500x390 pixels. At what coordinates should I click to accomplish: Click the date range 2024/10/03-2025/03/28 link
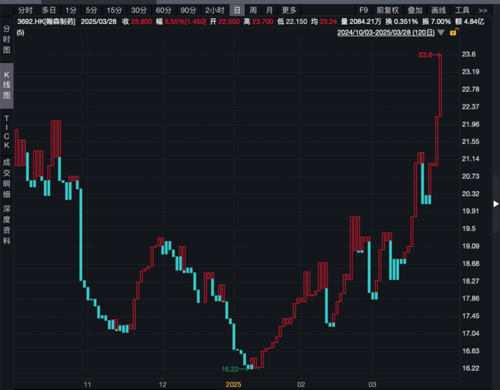[386, 33]
